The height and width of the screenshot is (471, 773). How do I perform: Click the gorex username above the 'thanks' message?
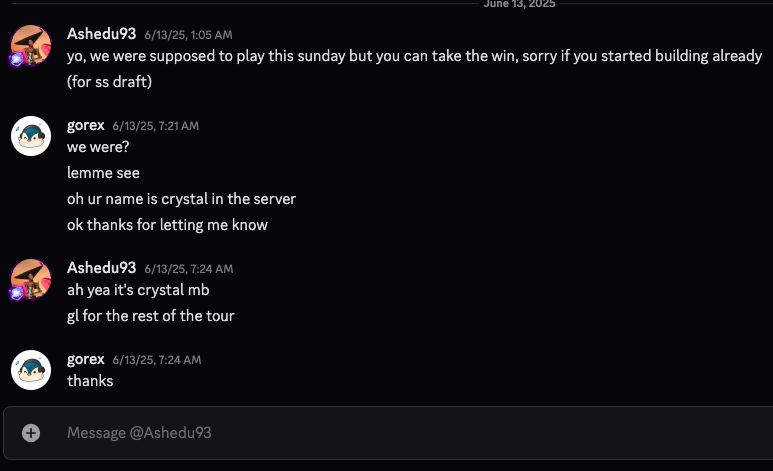click(x=86, y=359)
